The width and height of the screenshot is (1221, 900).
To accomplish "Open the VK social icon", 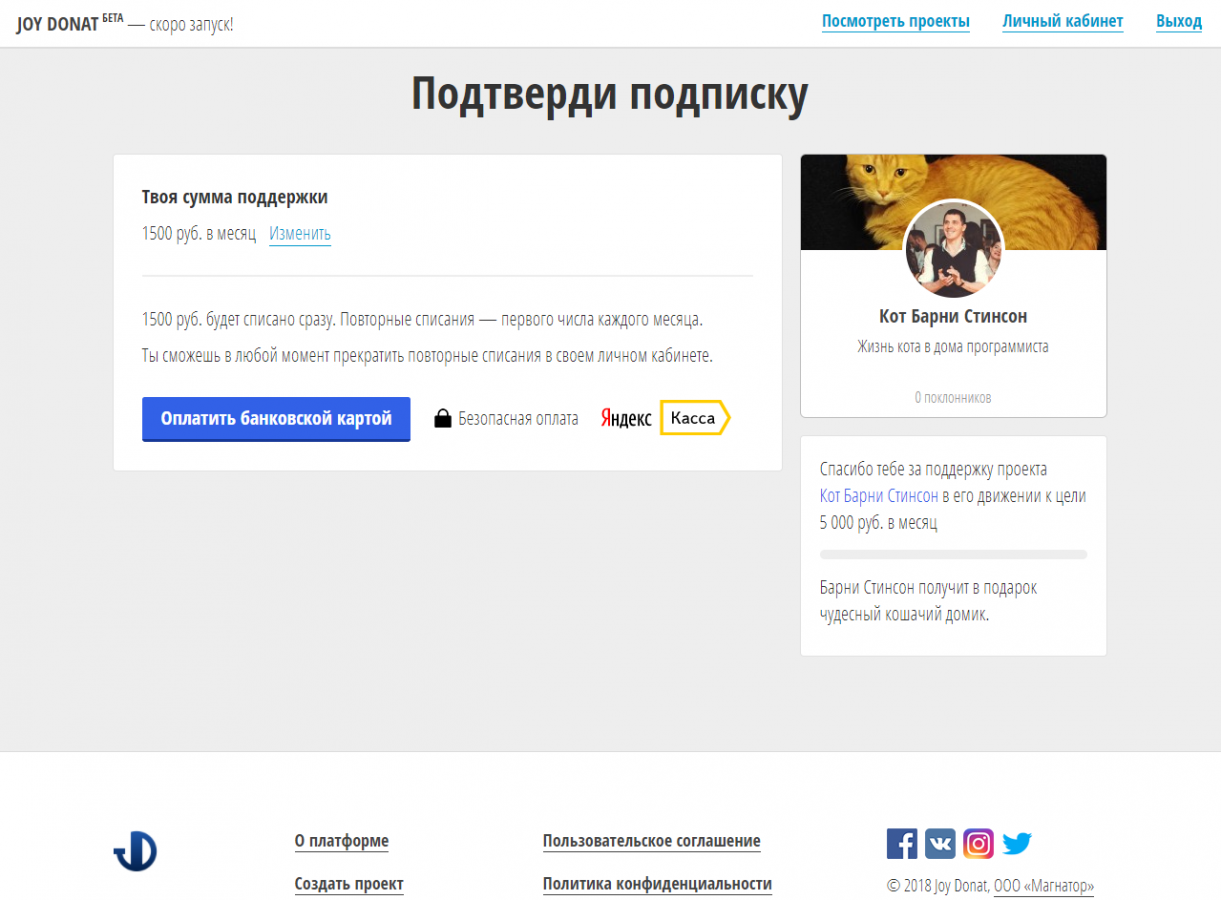I will click(x=940, y=843).
